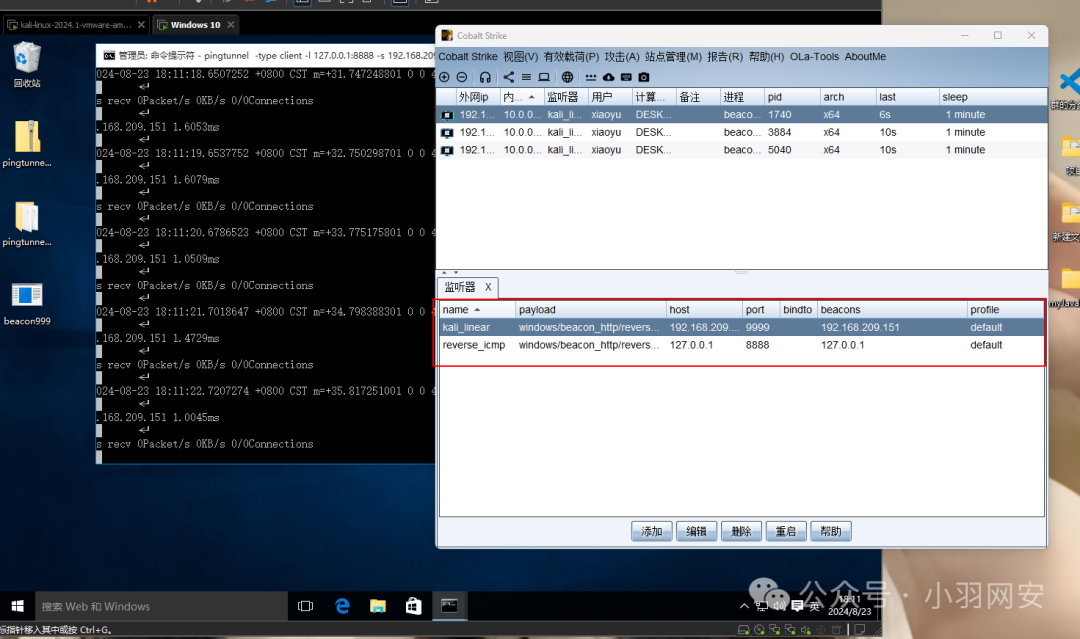Screen dimensions: 1080x639
Task: Expand hidden system tray icons chevron
Action: (x=744, y=606)
